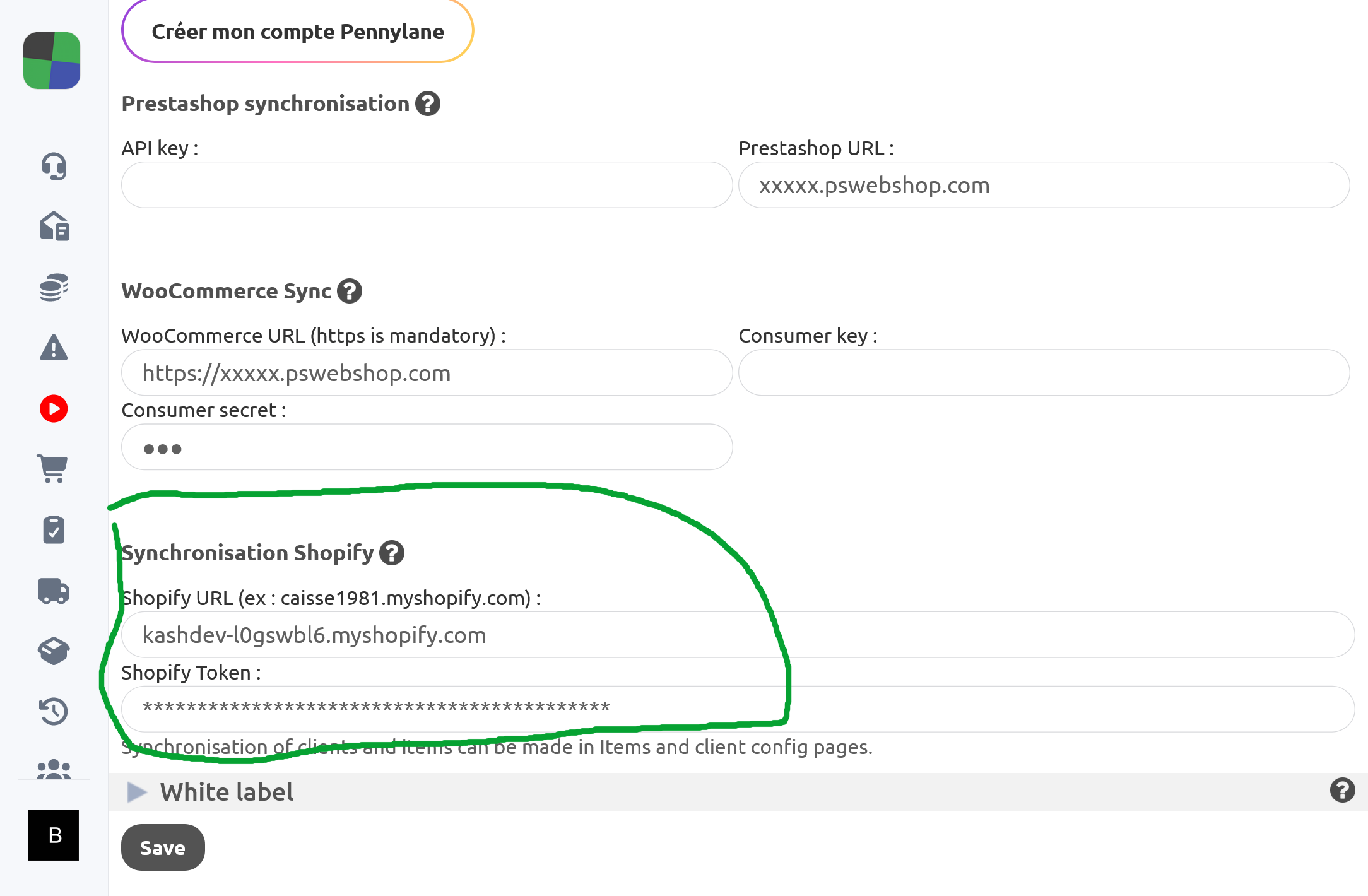1368x896 pixels.
Task: Focus the Prestashop API key field
Action: click(427, 185)
